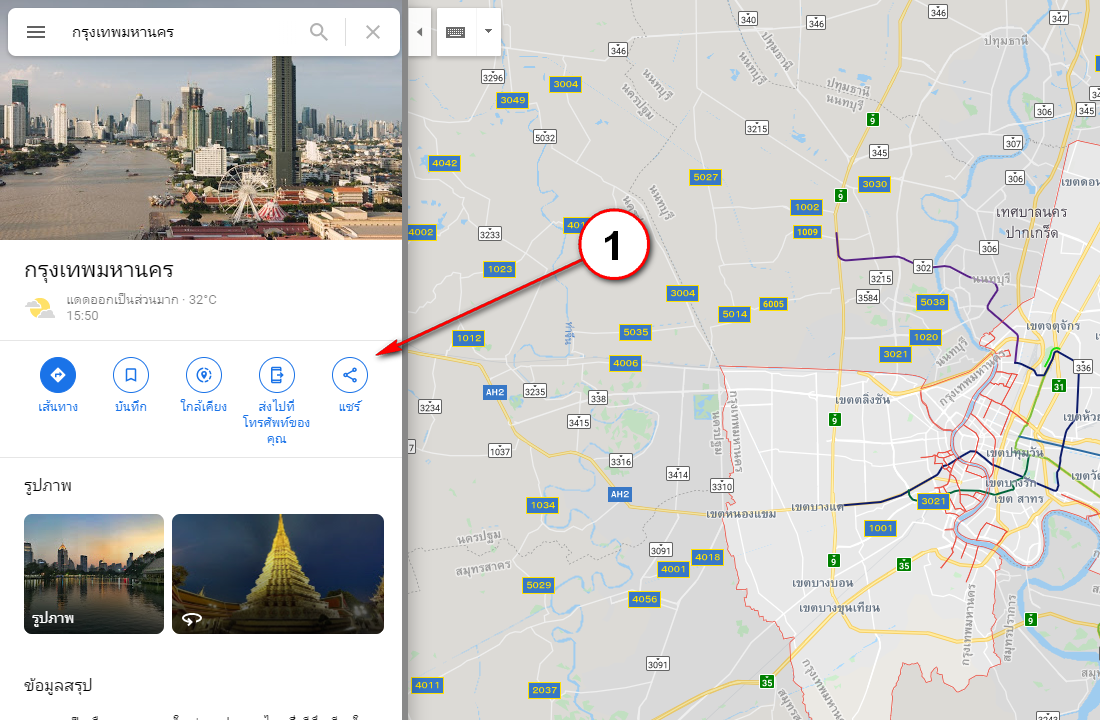
Task: Click the blue Directions (เส้นทาง) icon
Action: point(58,375)
